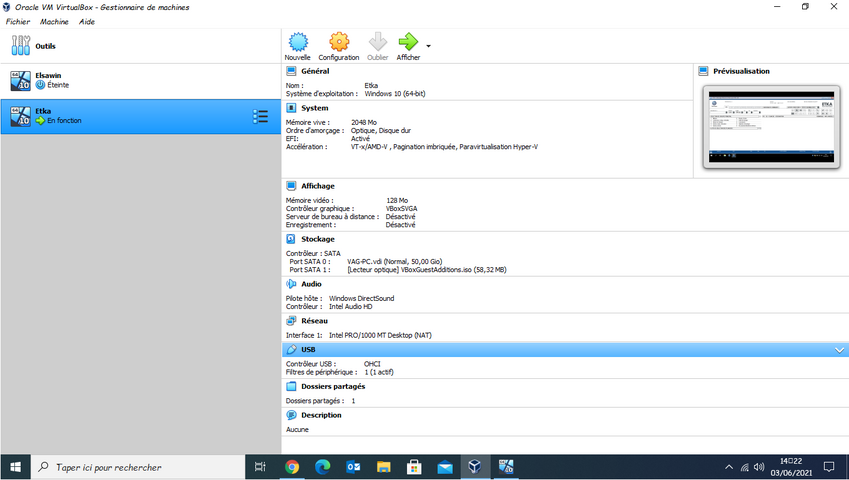Click the Windows Start button

[x=16, y=467]
